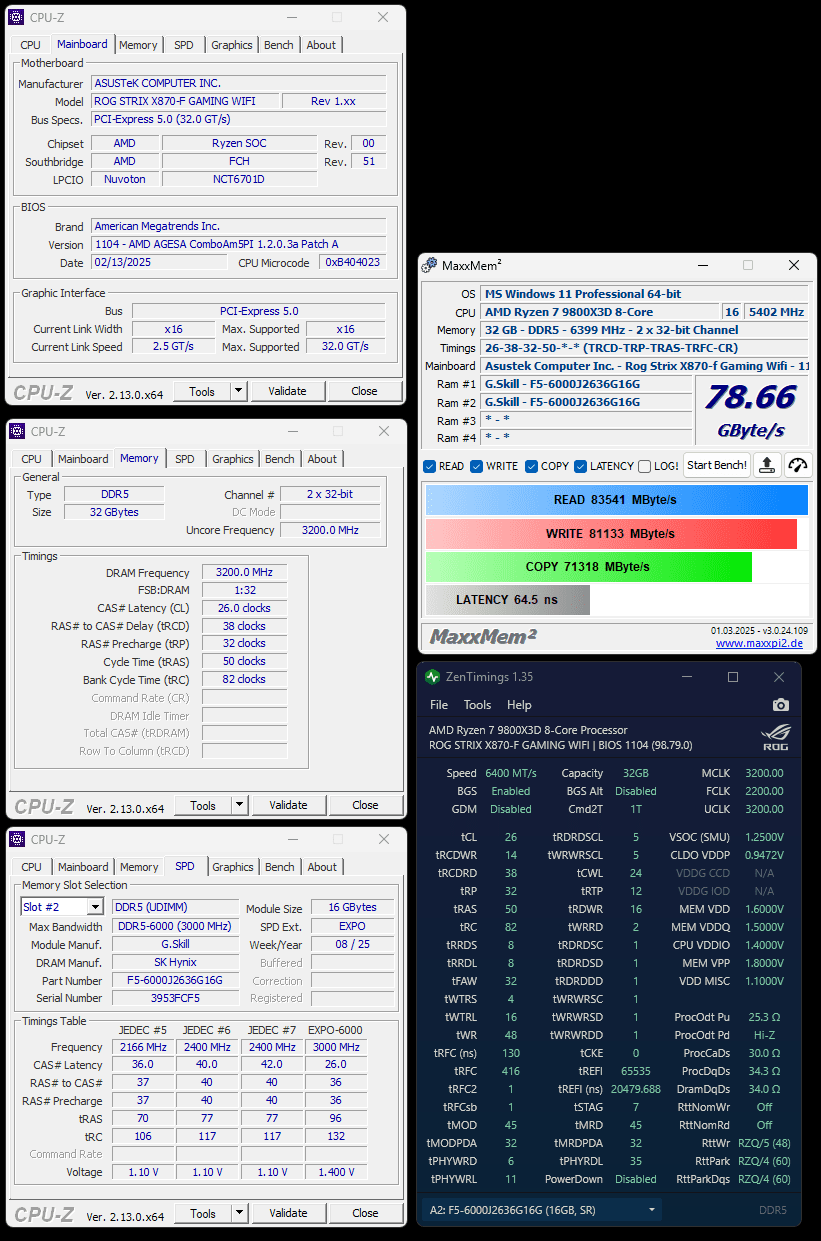Open the Tools menu in ZenTimings
The height and width of the screenshot is (1241, 821).
[478, 705]
